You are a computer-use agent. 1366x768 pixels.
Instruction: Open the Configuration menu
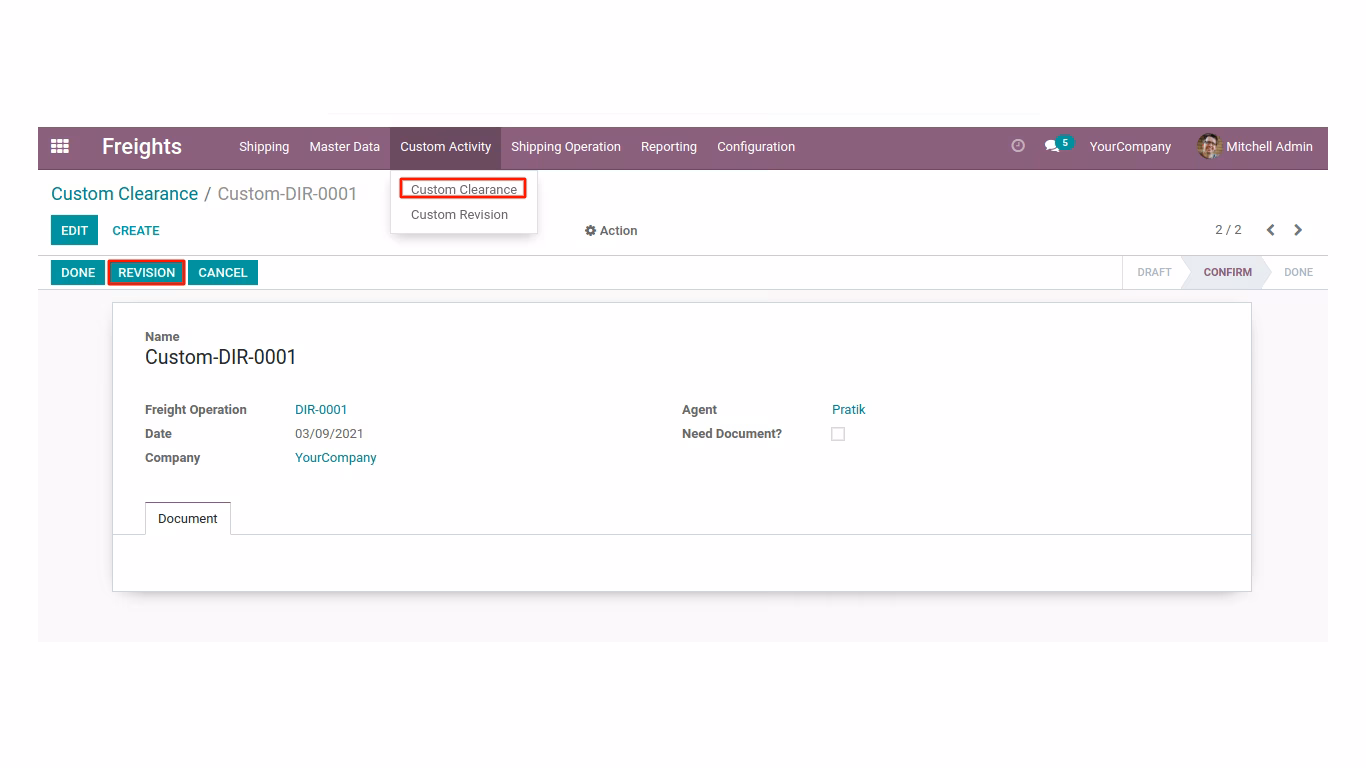(756, 146)
